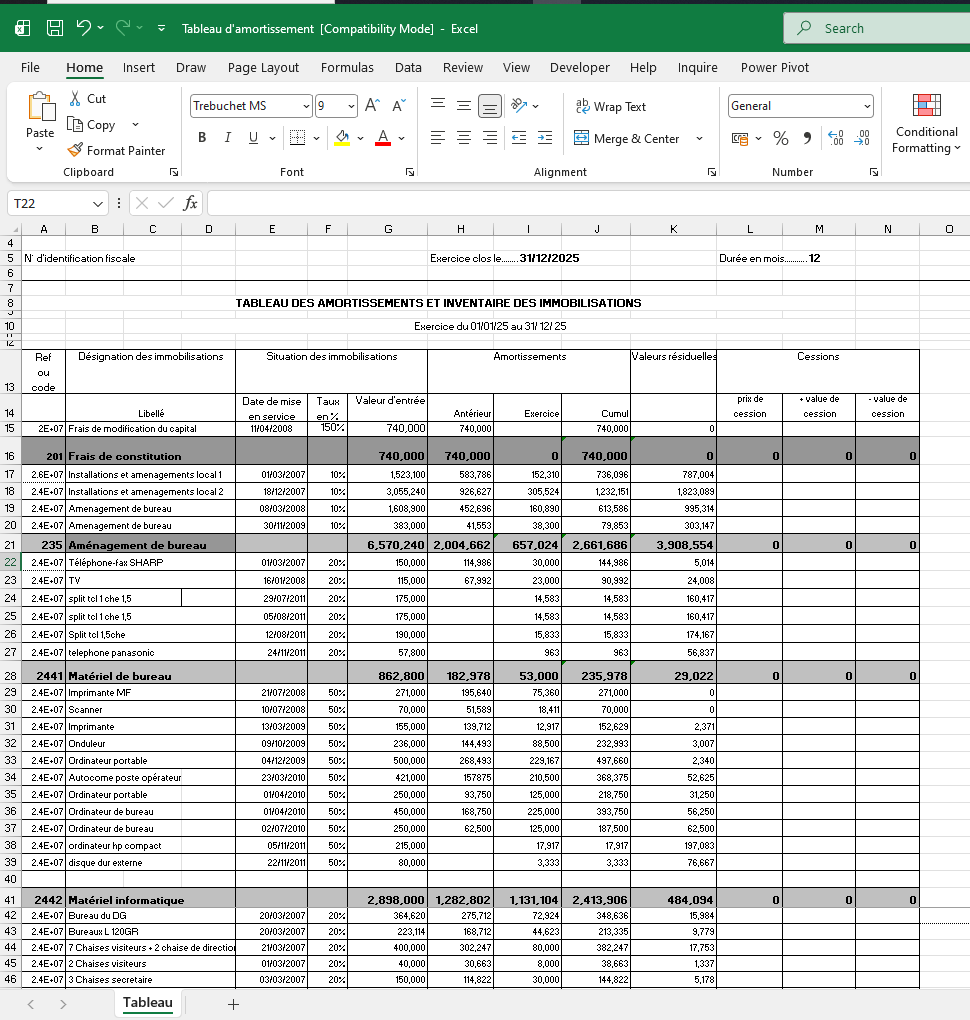Image resolution: width=970 pixels, height=1020 pixels.
Task: Increase decimal places
Action: point(836,139)
